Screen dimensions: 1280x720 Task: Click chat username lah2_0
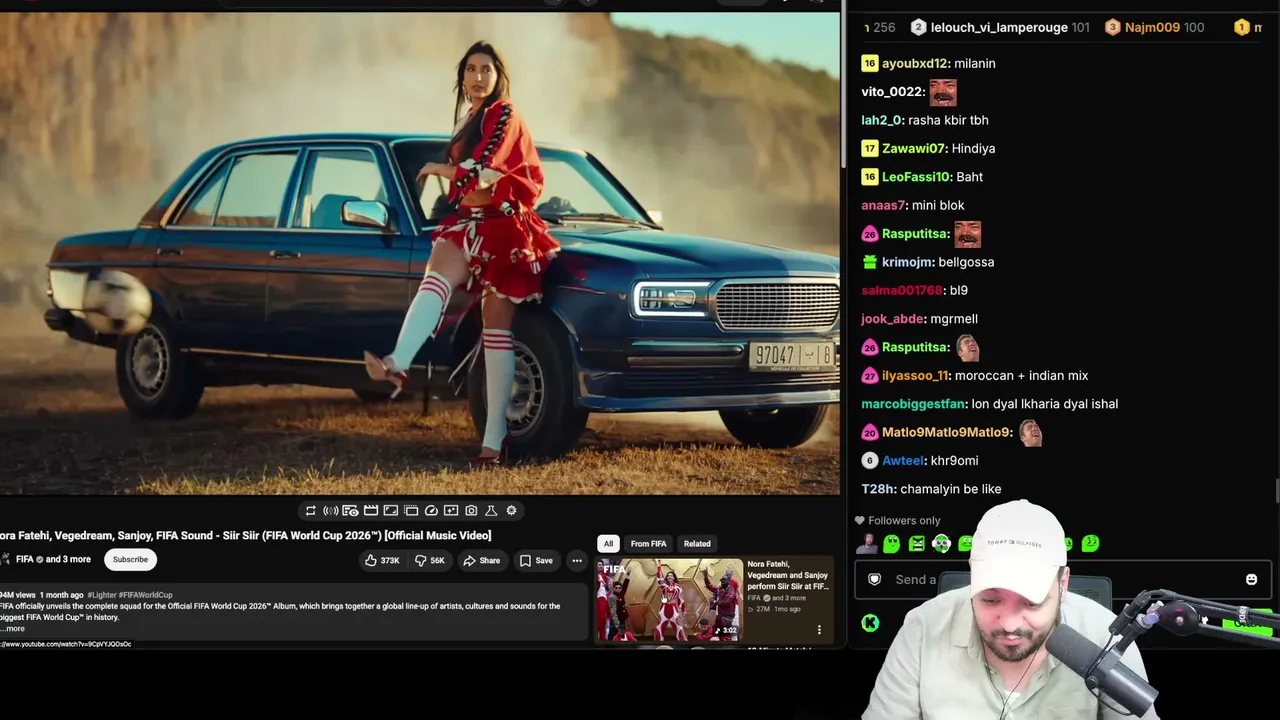tap(882, 120)
